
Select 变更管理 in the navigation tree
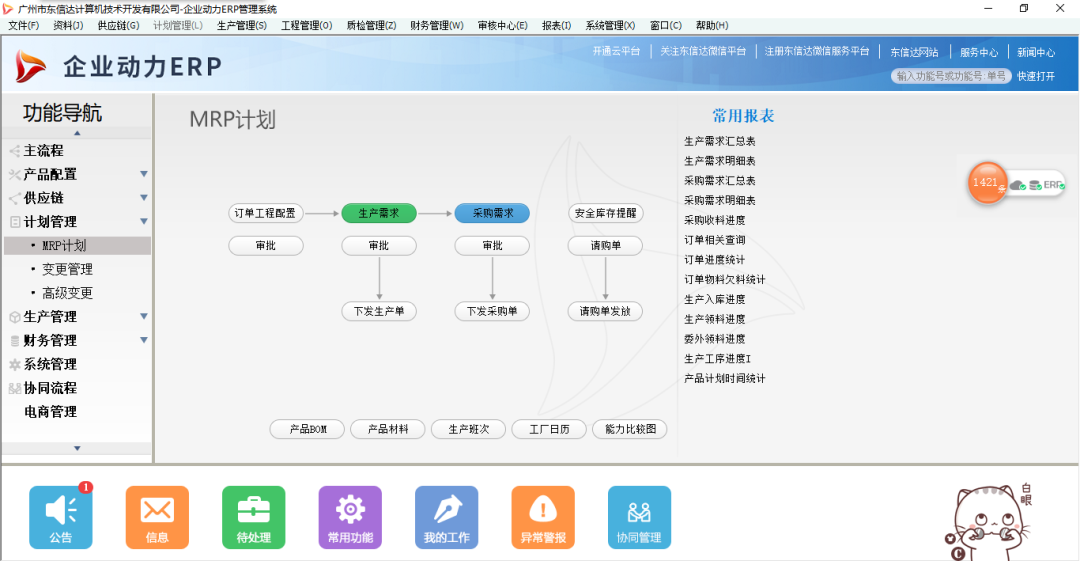pyautogui.click(x=67, y=269)
